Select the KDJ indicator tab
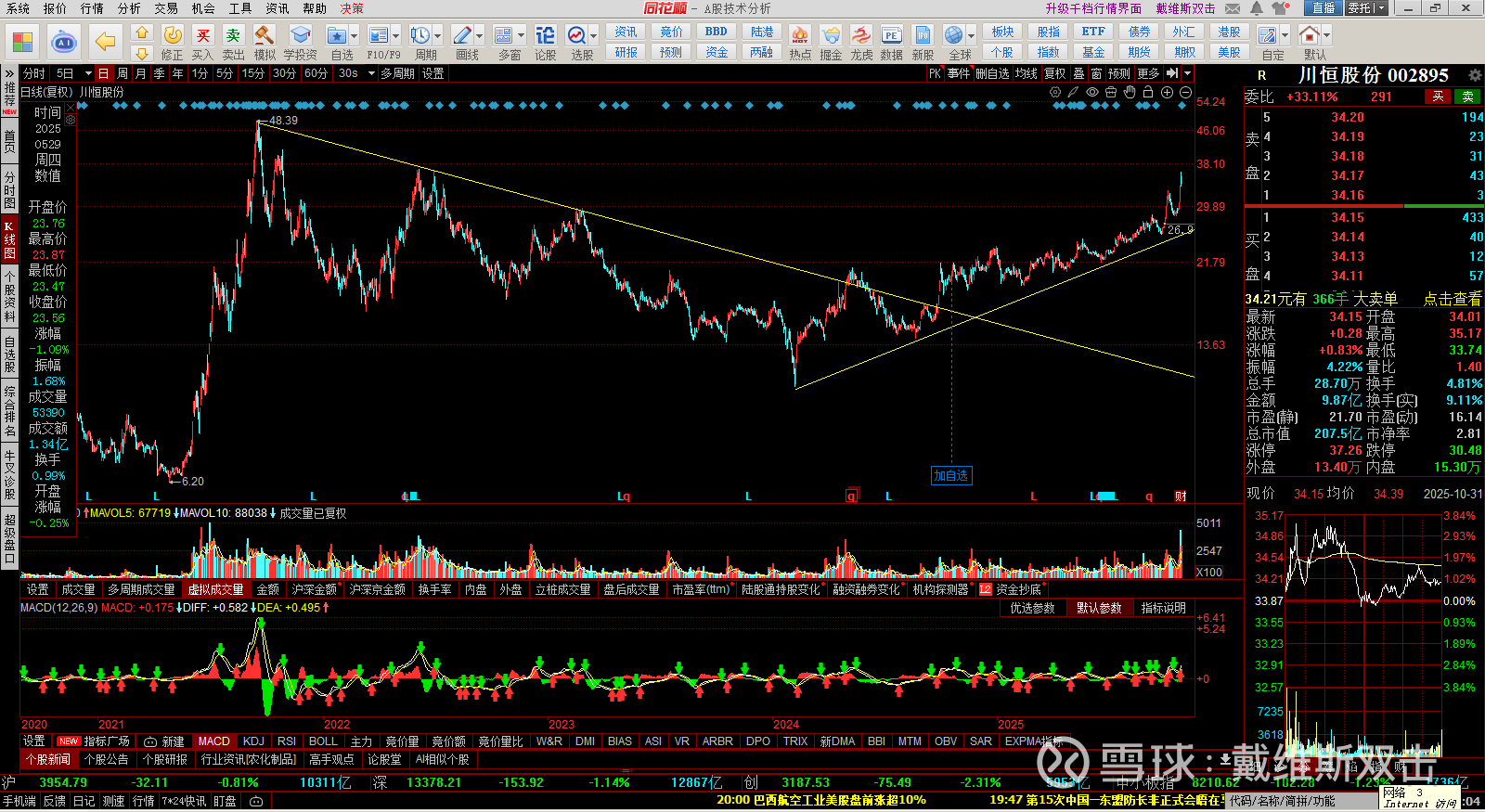This screenshot has height=812, width=1485. [253, 741]
